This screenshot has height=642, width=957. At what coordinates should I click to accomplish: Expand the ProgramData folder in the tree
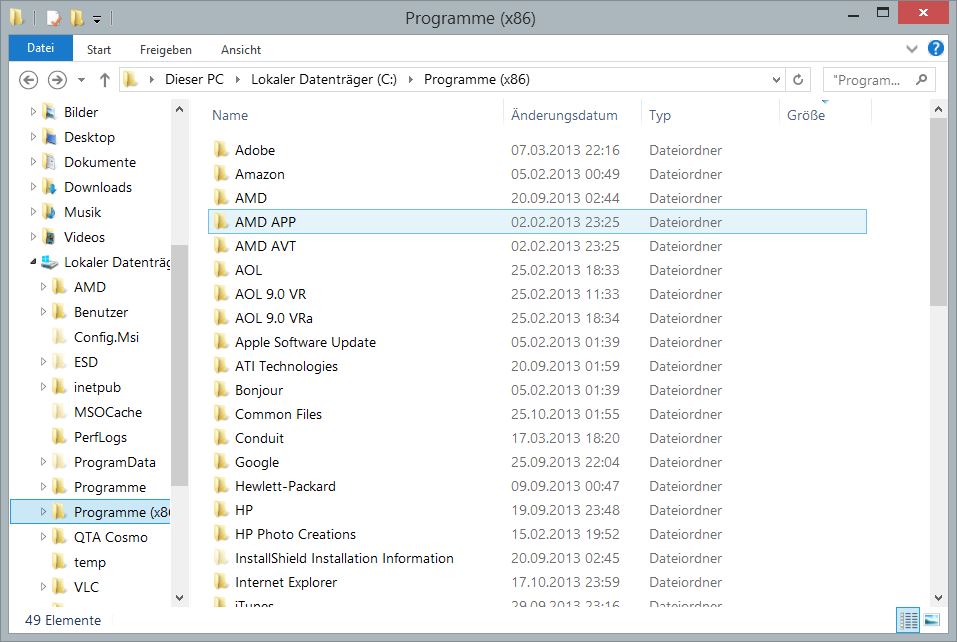click(x=43, y=462)
